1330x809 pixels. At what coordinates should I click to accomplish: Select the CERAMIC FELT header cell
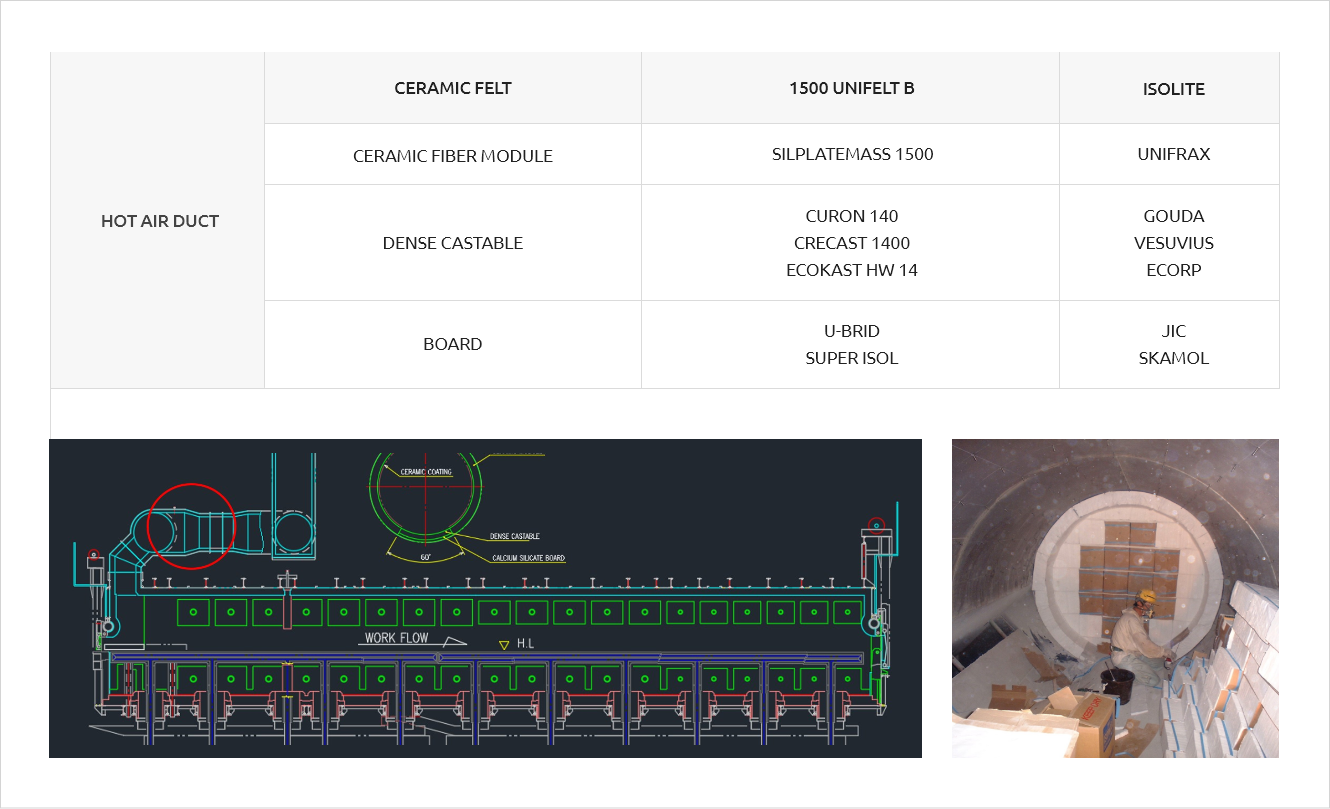pyautogui.click(x=453, y=88)
